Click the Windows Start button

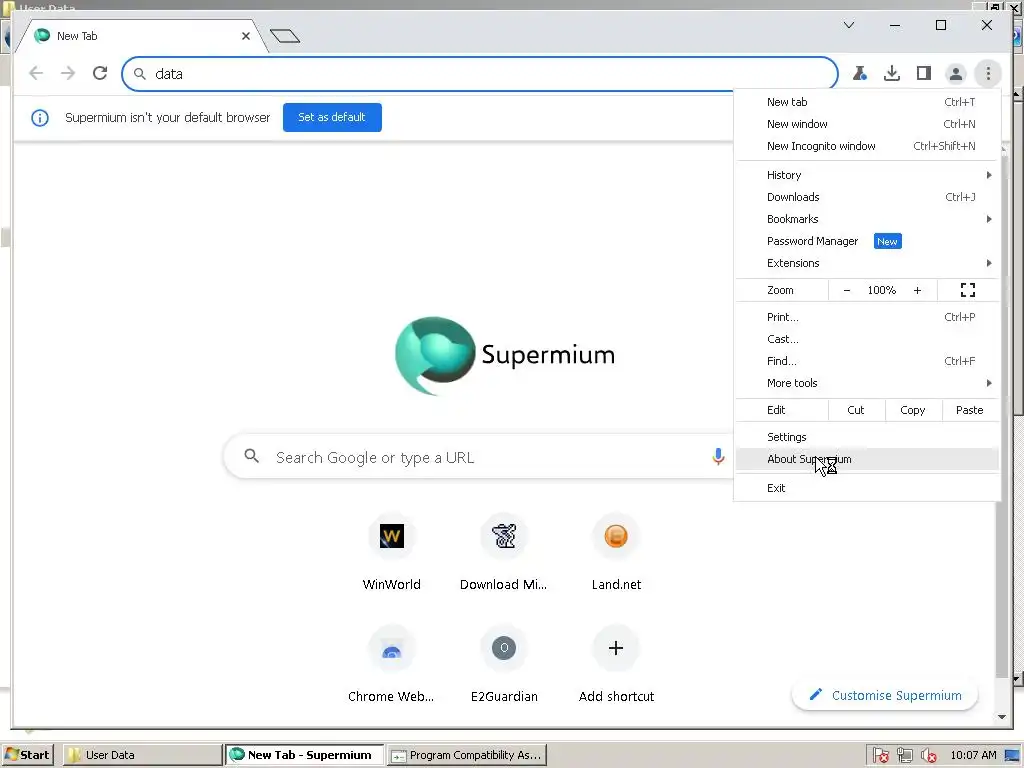click(x=27, y=755)
